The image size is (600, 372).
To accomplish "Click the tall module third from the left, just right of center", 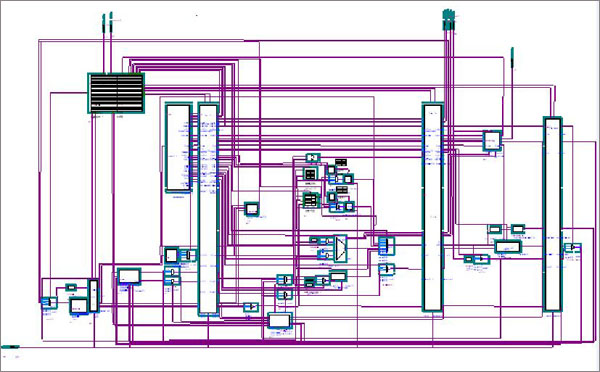I will coord(433,207).
